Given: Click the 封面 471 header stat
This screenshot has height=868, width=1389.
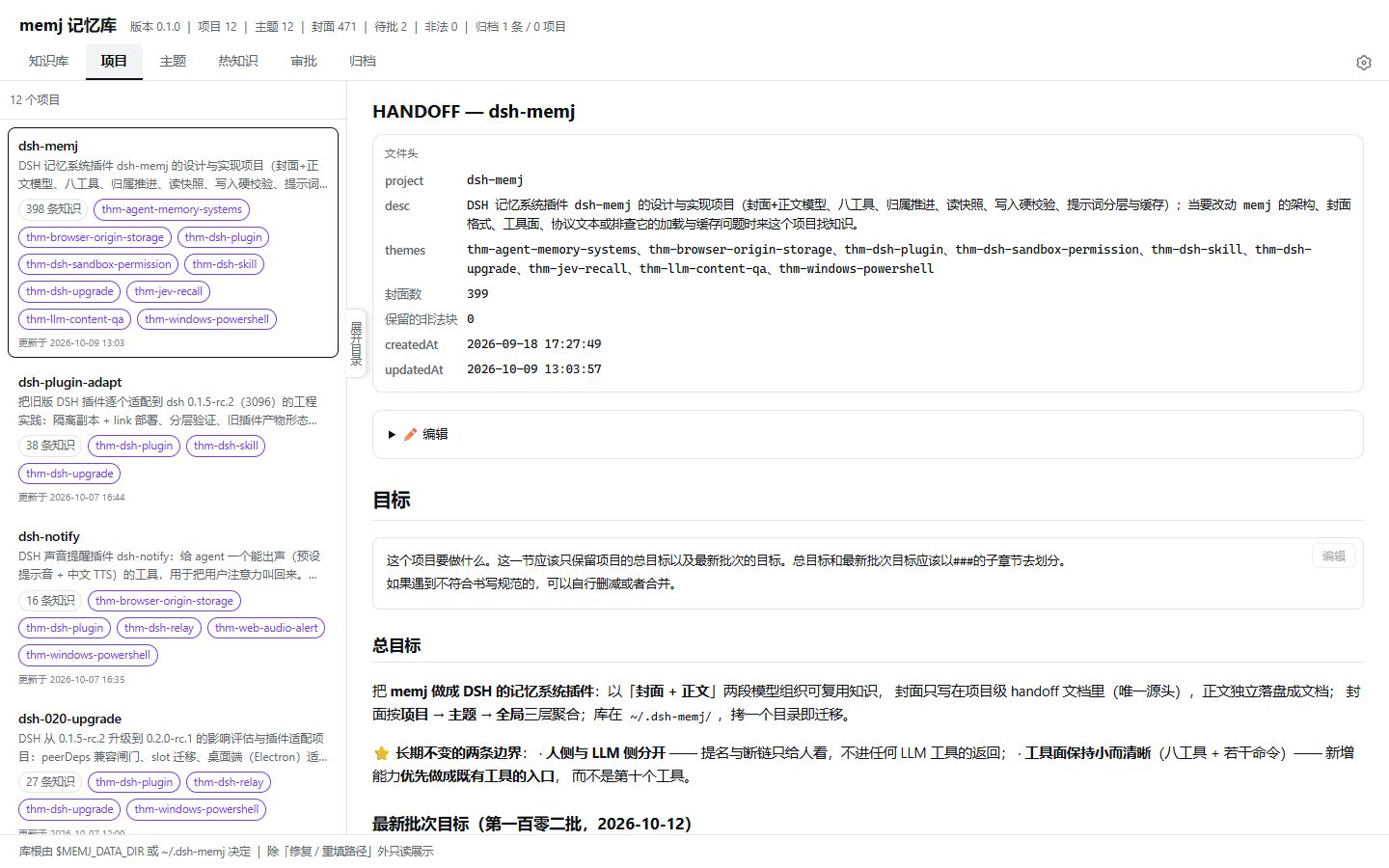Looking at the screenshot, I should pos(334,27).
